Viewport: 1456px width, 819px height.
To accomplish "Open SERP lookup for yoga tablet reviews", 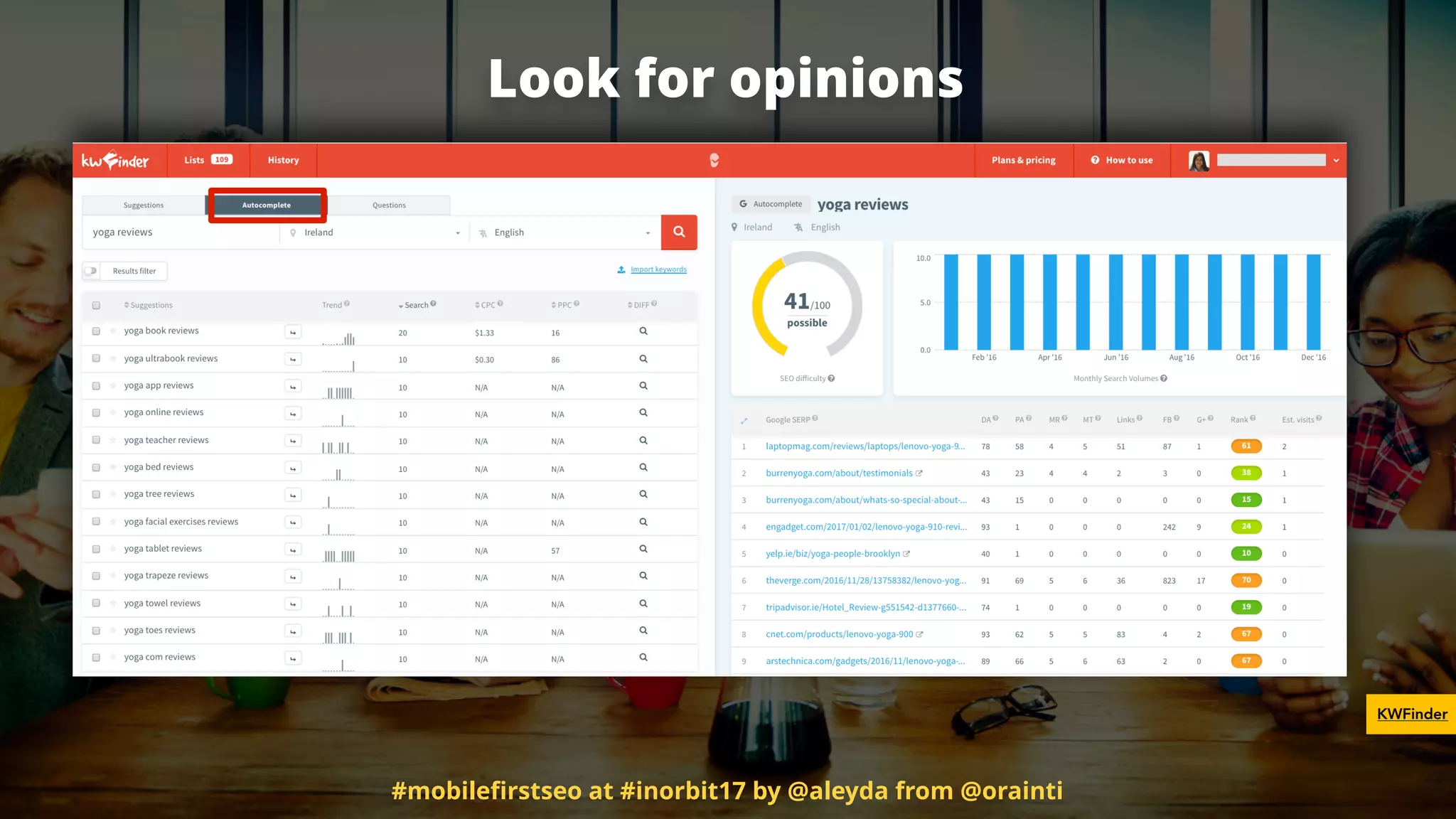I will (x=643, y=549).
